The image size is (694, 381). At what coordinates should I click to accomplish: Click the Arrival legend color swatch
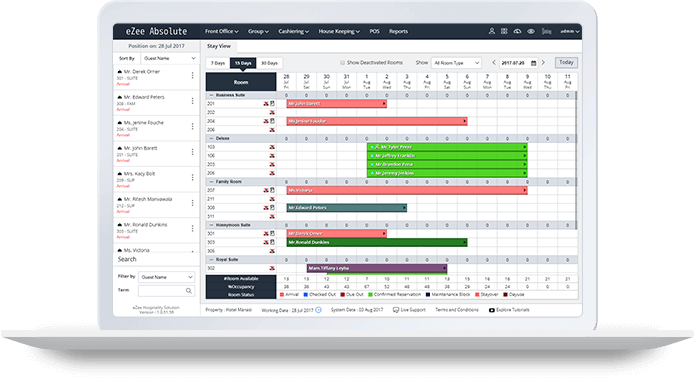[282, 295]
